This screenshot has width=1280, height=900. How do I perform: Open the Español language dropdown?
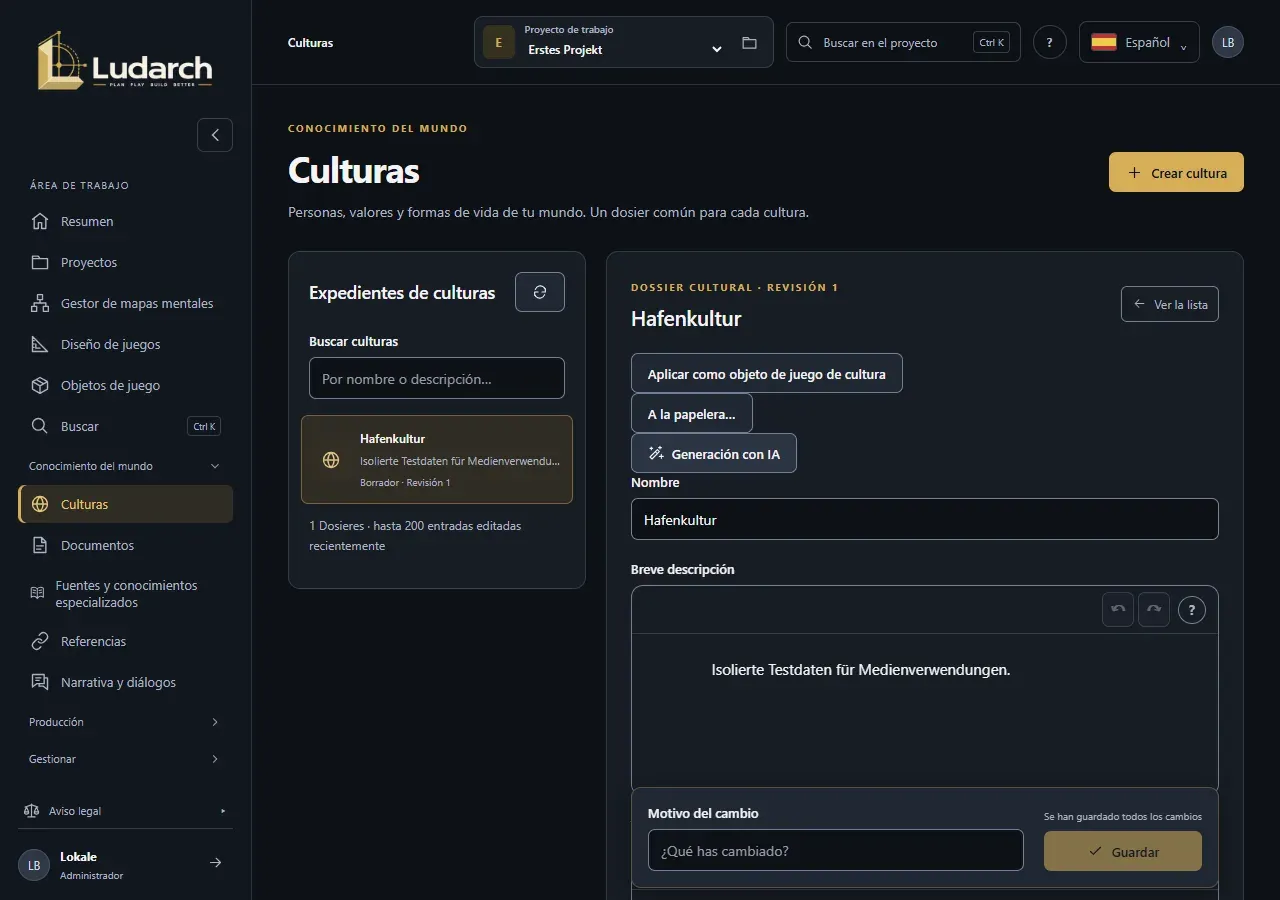tap(1139, 42)
